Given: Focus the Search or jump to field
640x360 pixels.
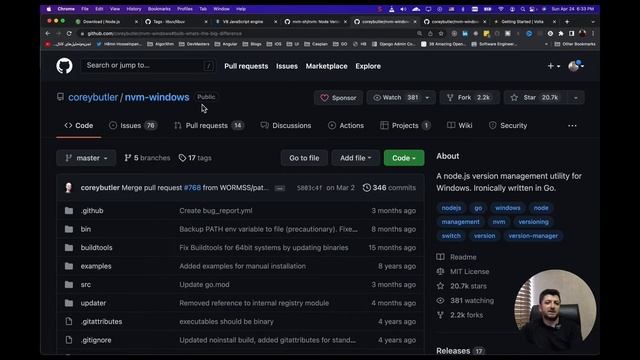Looking at the screenshot, I should pyautogui.click(x=148, y=65).
